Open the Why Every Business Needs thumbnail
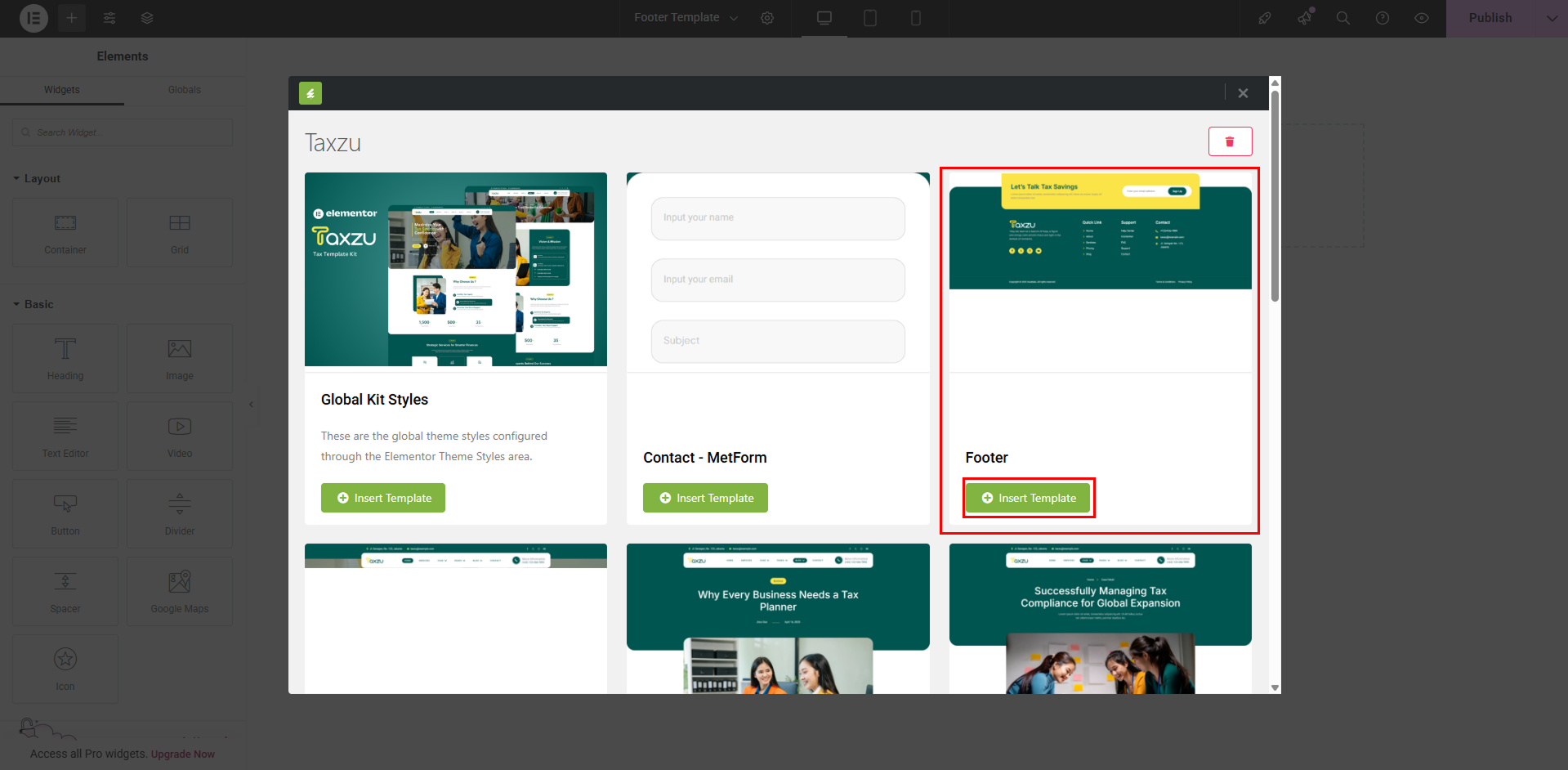The height and width of the screenshot is (770, 1568). pos(778,619)
